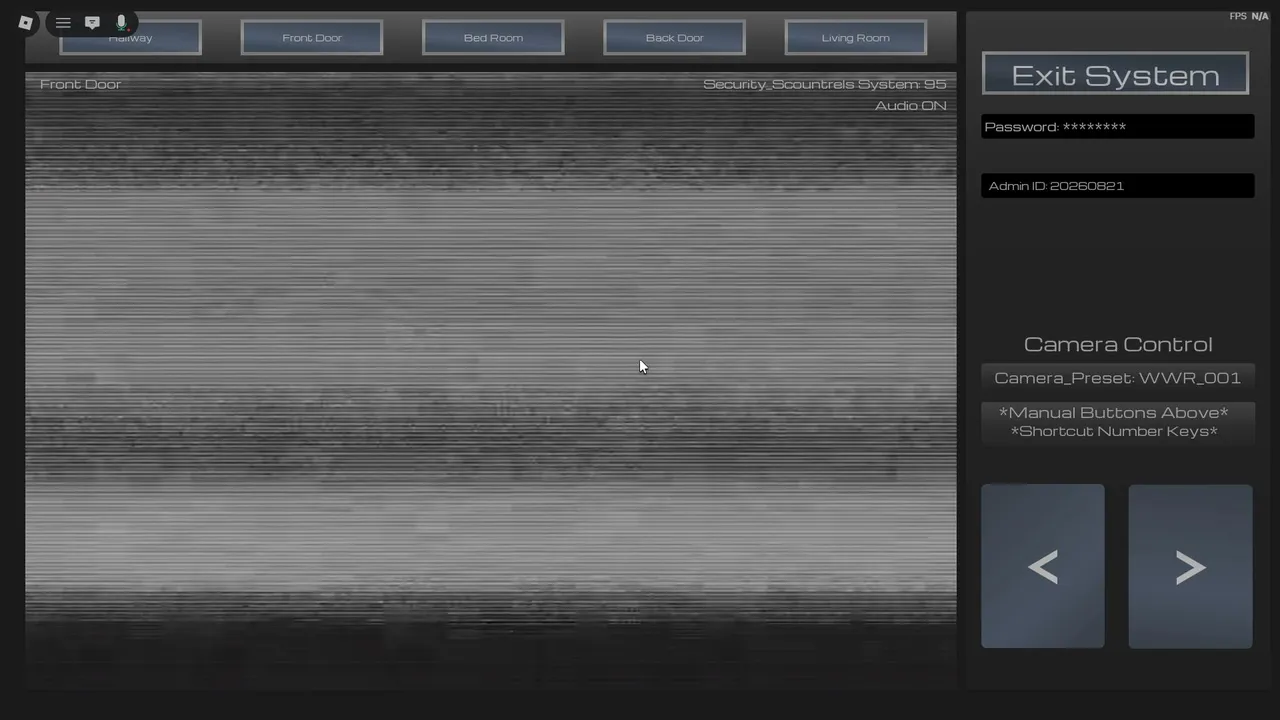Click the Camera_Preset WWR_001 label
Viewport: 1280px width, 720px height.
click(x=1117, y=378)
